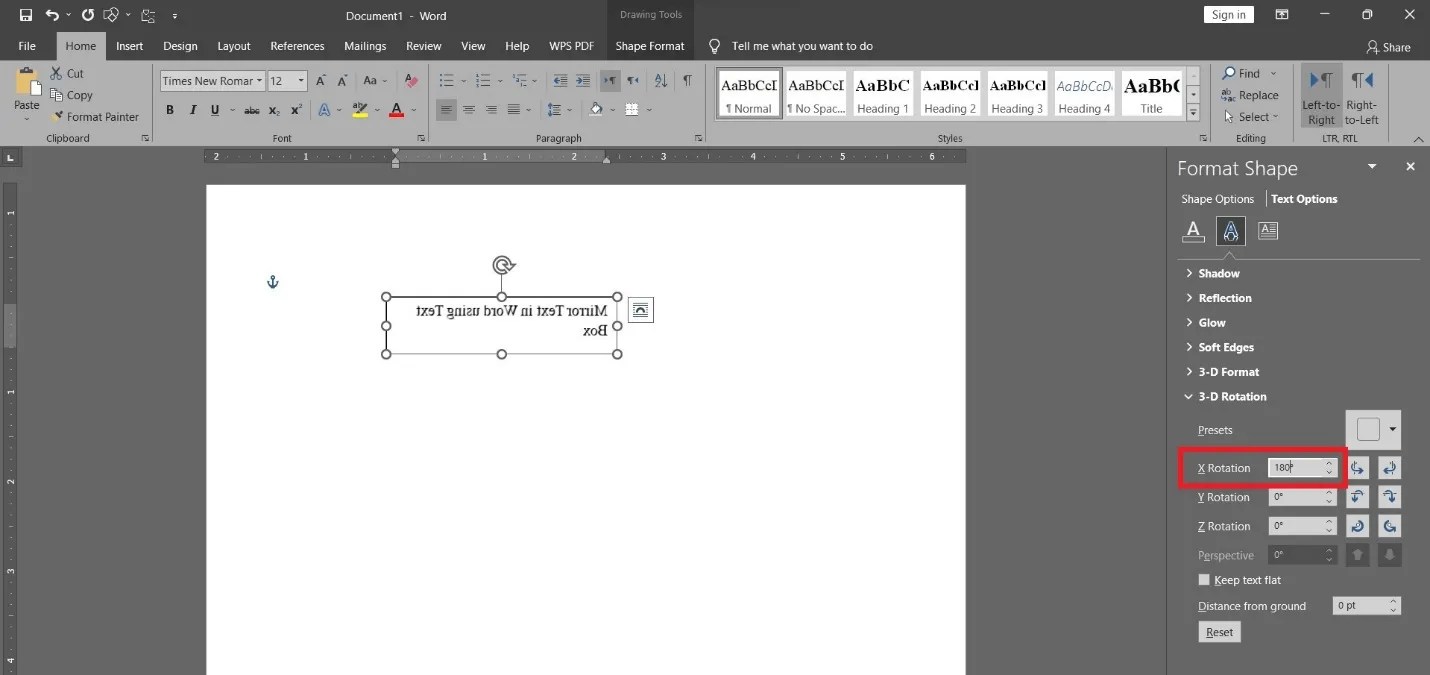Expand the Shadow section

(1218, 272)
